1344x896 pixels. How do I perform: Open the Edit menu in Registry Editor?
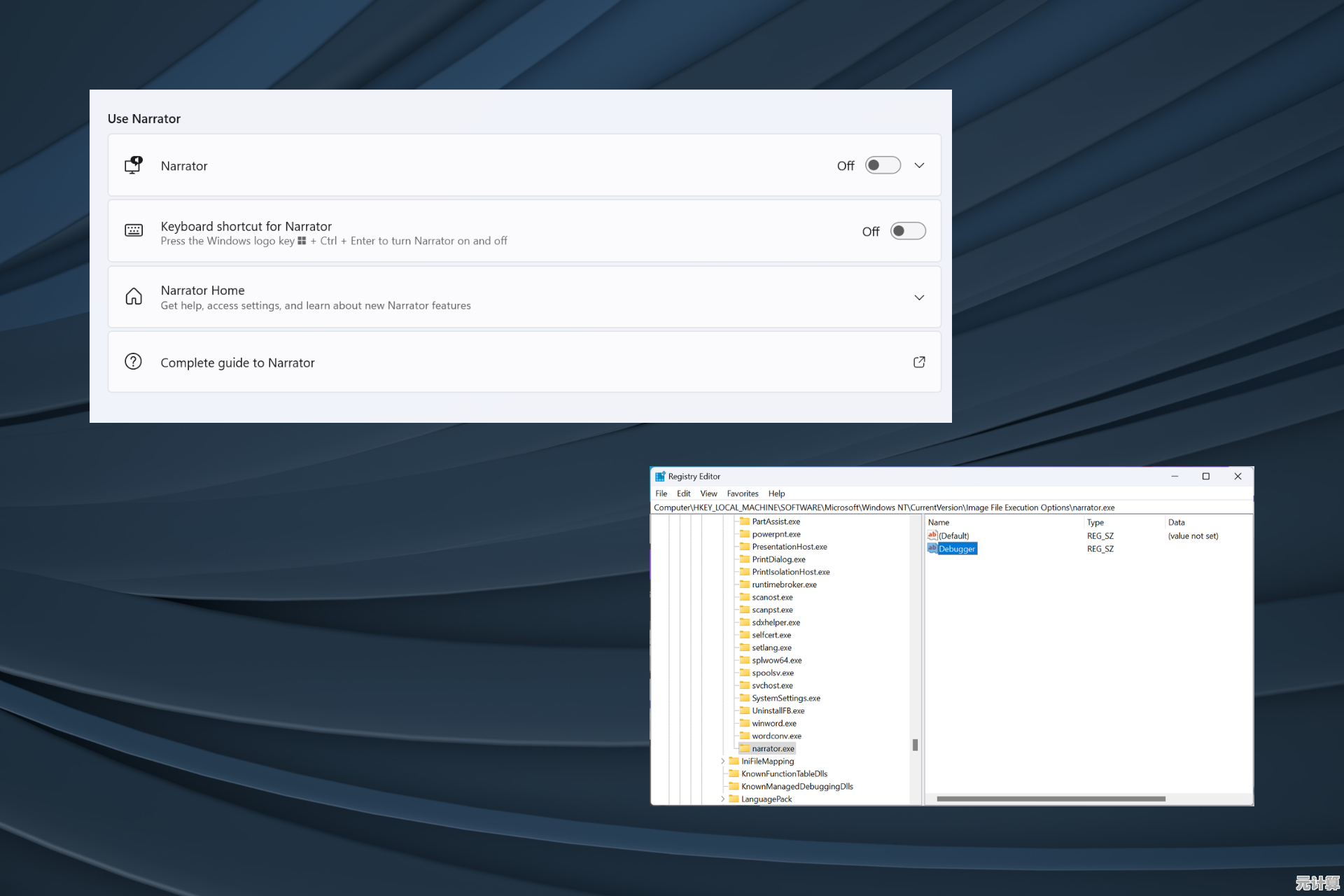(x=684, y=493)
